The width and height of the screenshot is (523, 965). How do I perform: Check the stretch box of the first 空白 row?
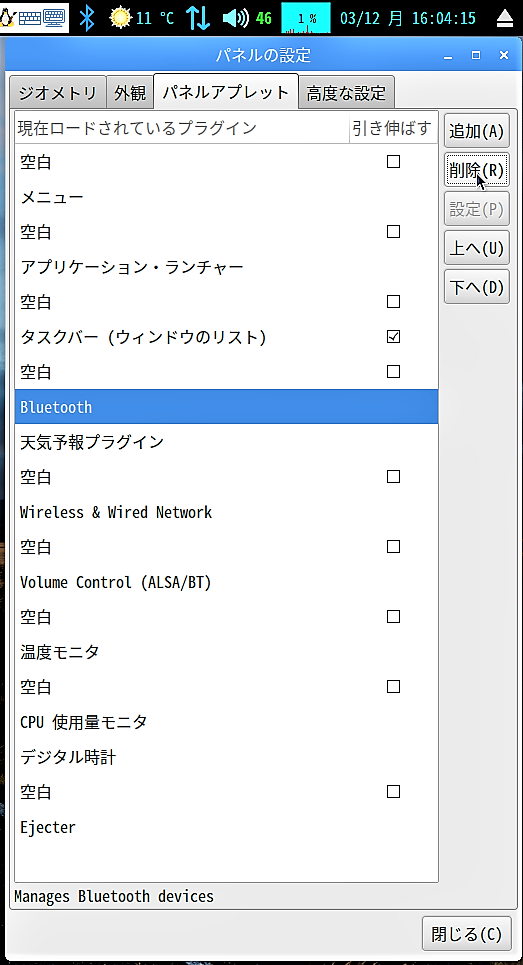[x=393, y=162]
